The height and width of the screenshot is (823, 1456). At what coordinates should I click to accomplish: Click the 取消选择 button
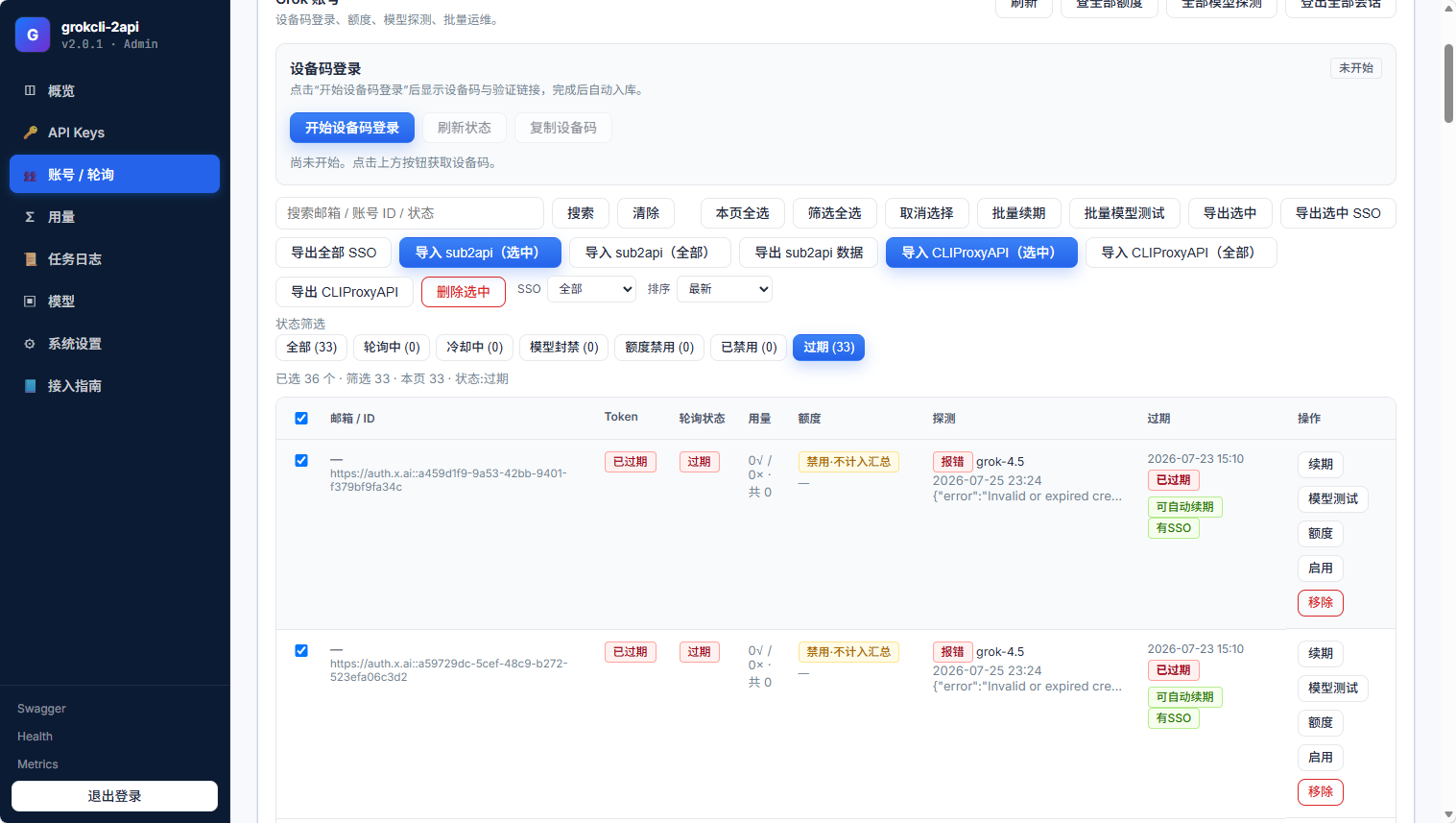point(927,213)
